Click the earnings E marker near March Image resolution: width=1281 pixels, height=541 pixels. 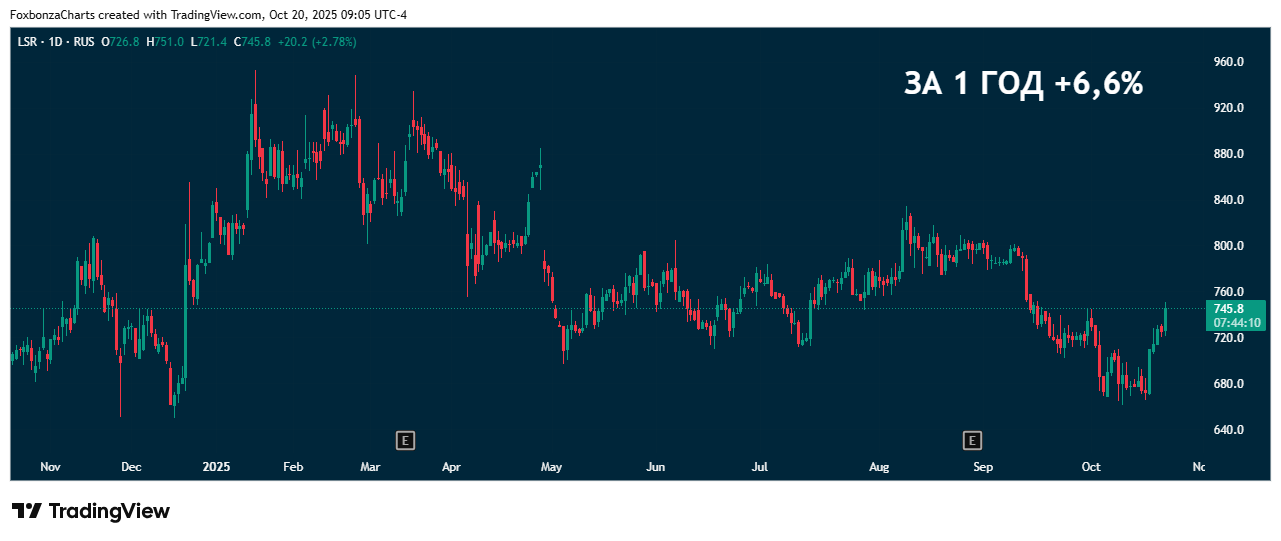pos(405,440)
